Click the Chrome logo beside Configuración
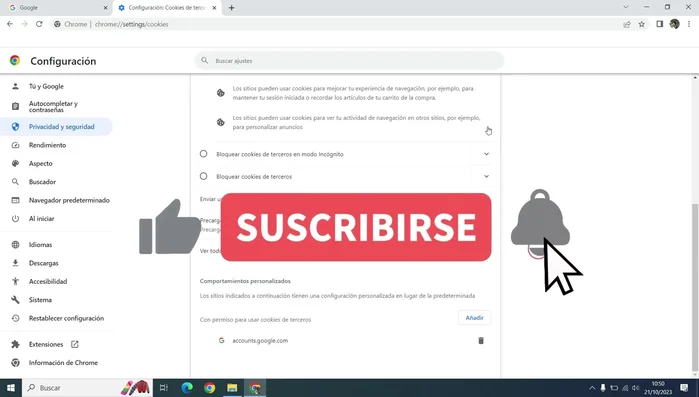The image size is (699, 397). (x=15, y=61)
